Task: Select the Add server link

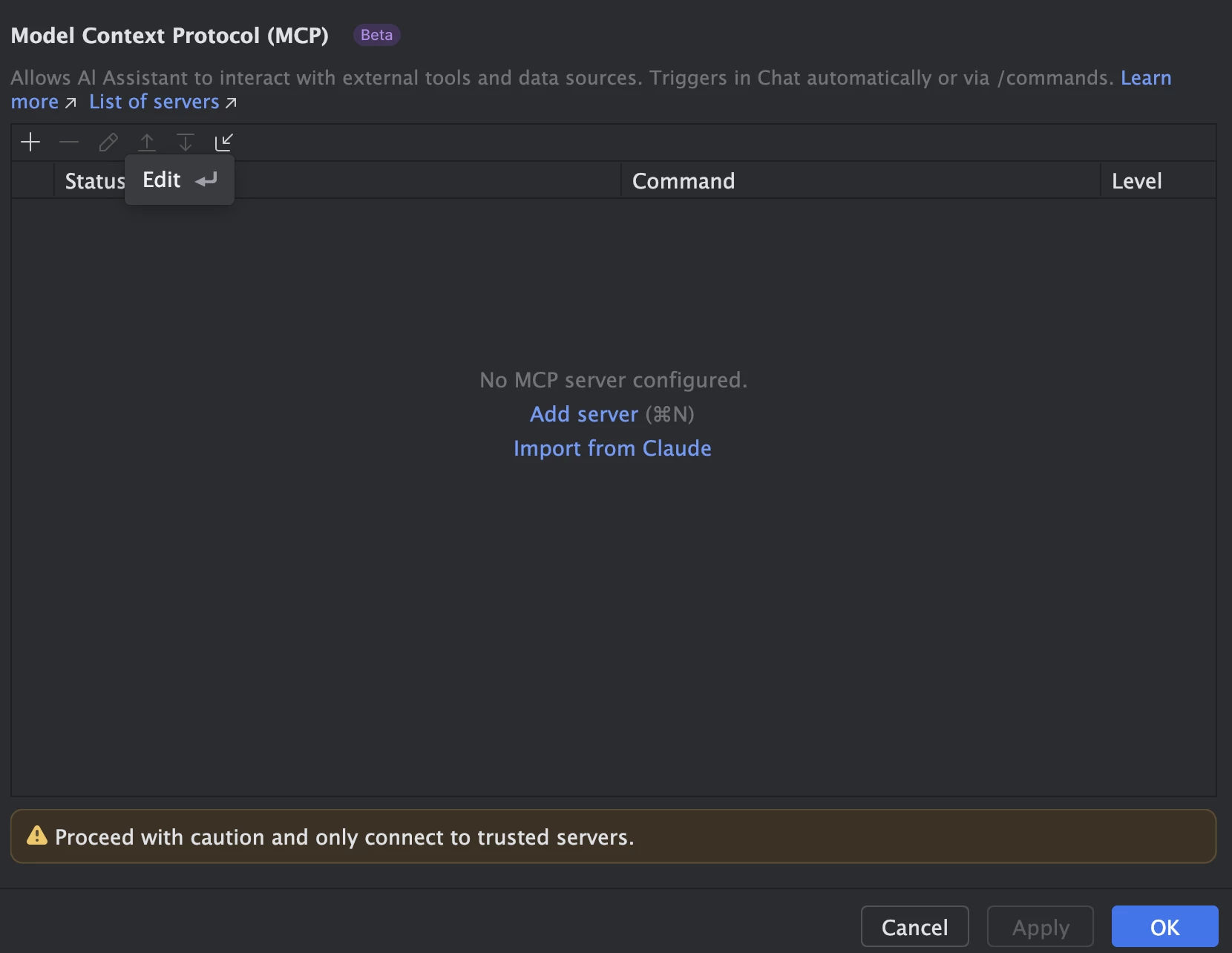Action: coord(584,414)
